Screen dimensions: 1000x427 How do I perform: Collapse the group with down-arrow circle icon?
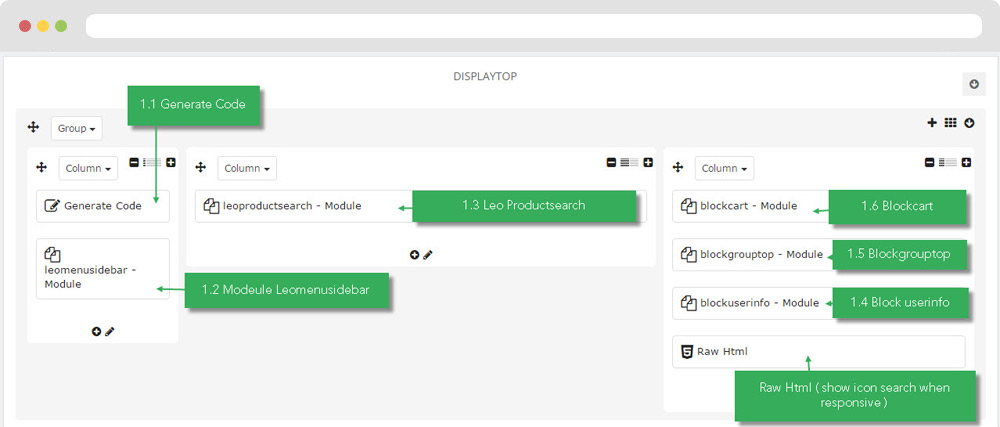coord(969,123)
